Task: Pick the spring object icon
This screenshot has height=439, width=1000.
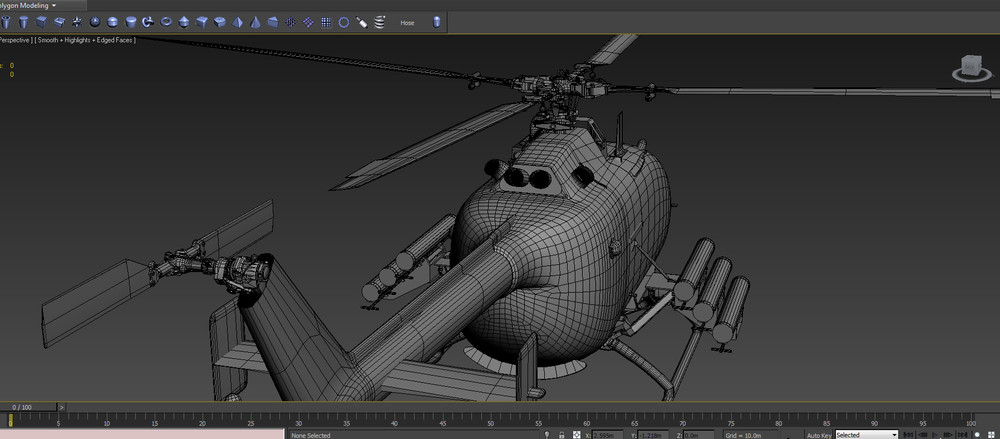Action: [380, 21]
